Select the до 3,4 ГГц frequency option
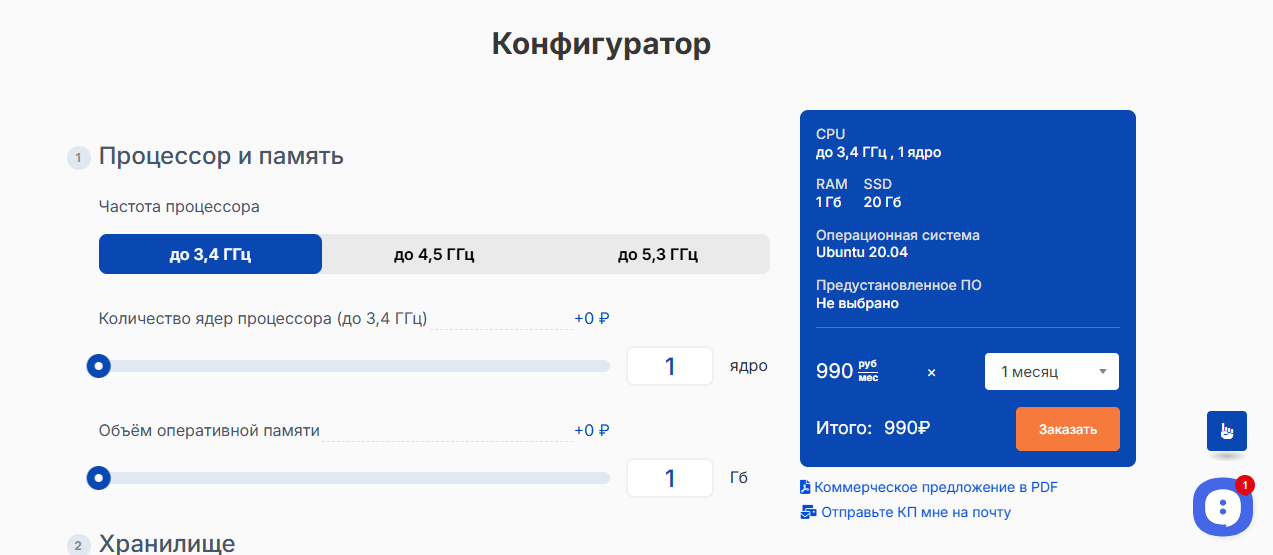 210,254
